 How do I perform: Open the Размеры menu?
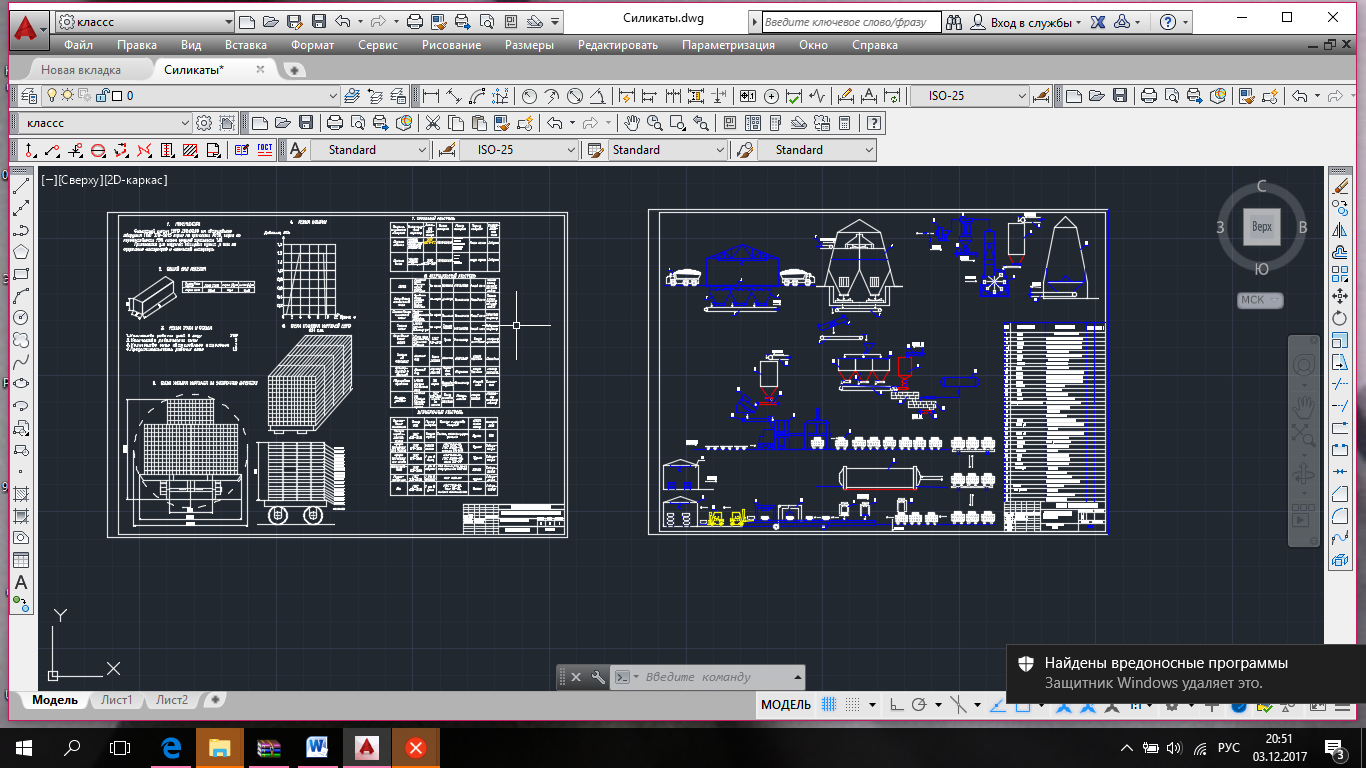click(529, 45)
